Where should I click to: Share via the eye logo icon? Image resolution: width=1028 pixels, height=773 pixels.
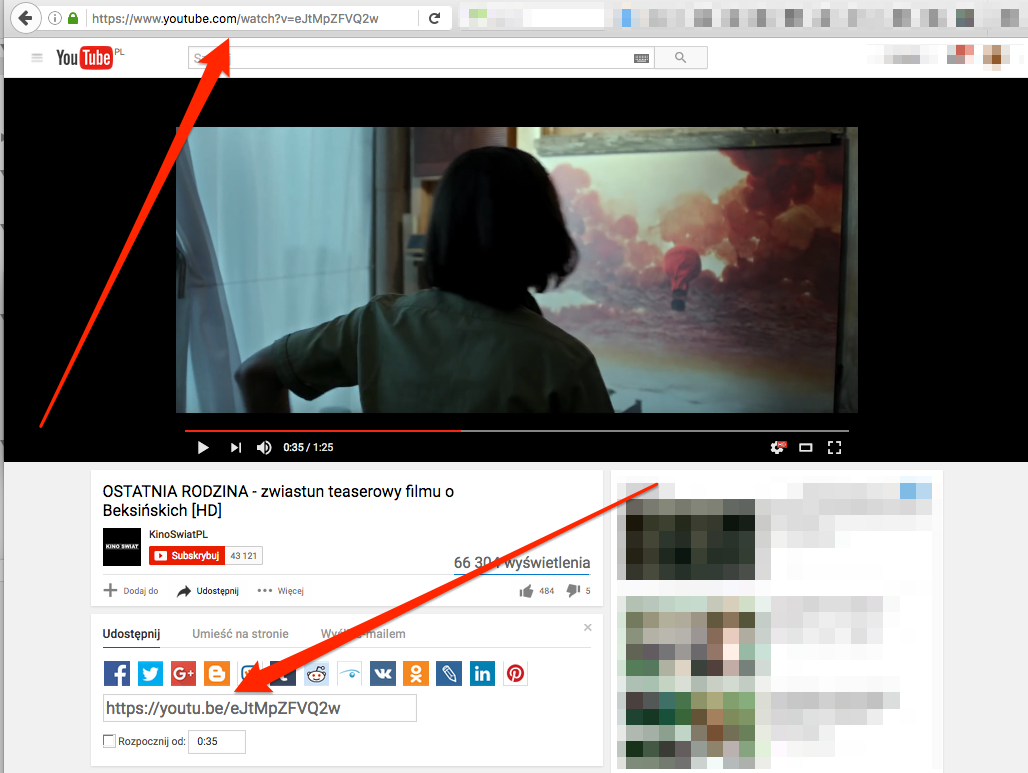(349, 673)
